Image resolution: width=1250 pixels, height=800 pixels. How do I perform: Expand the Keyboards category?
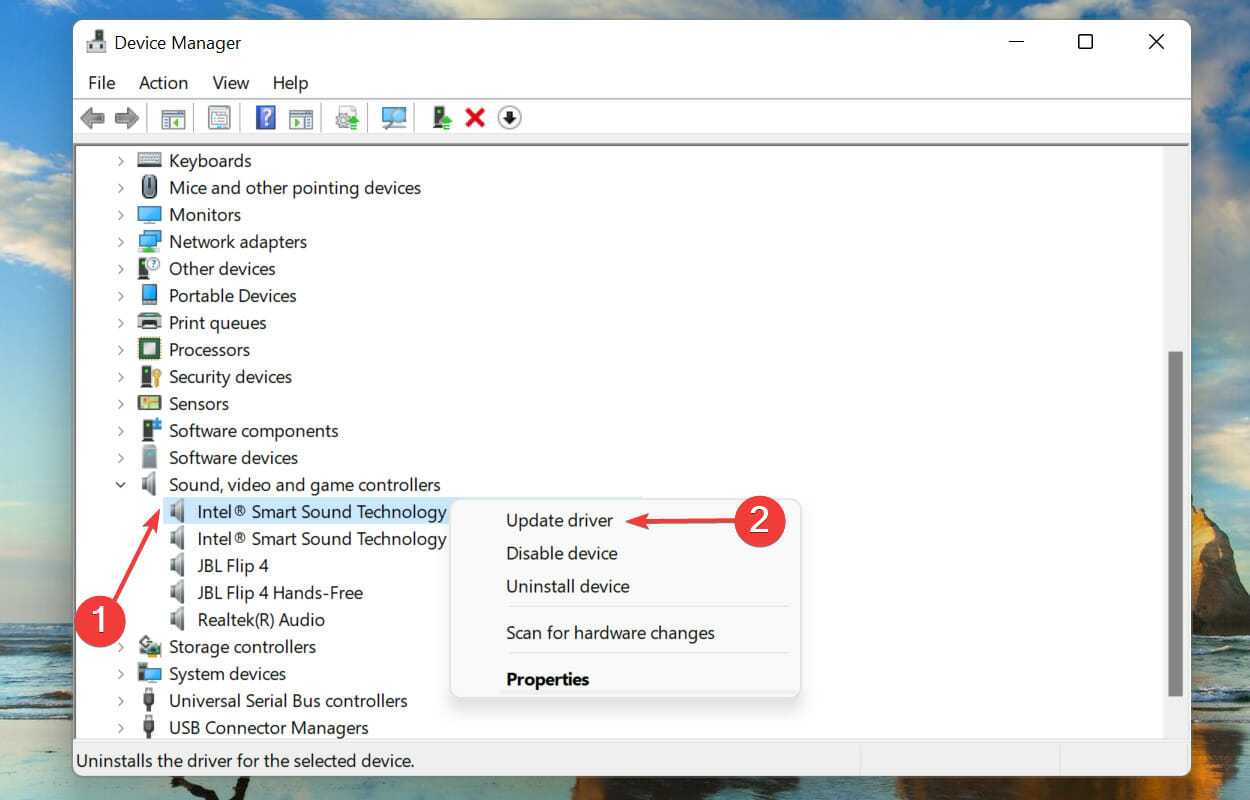121,161
